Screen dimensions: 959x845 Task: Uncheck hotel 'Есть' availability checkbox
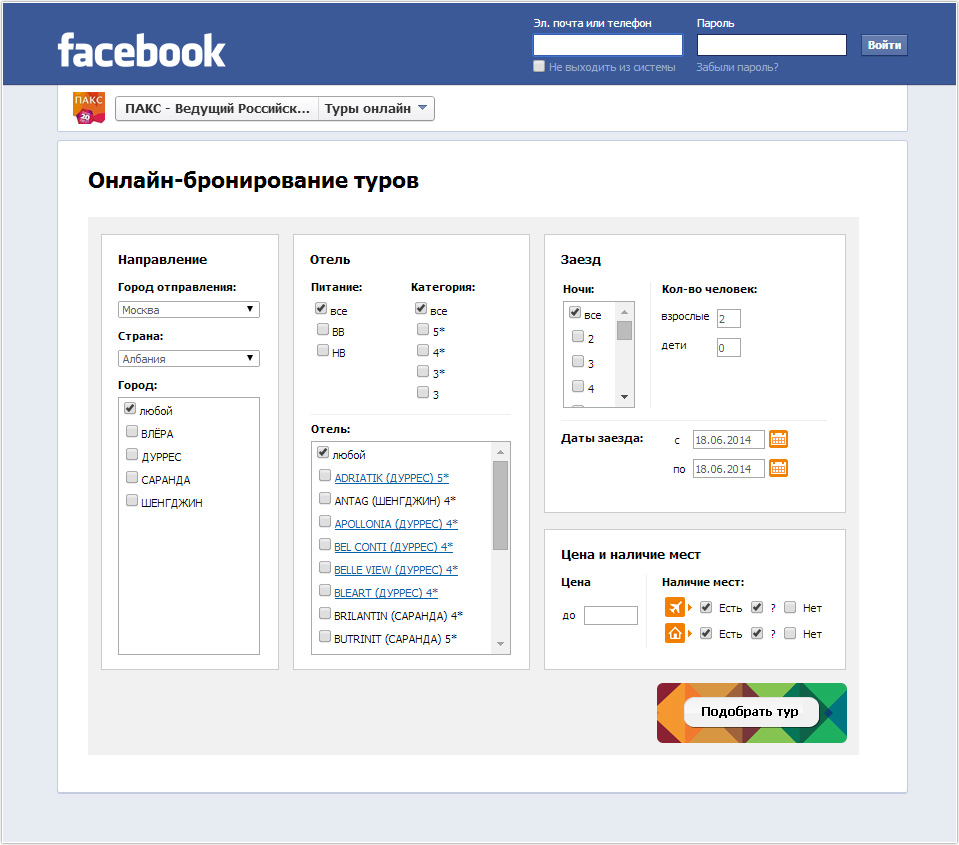click(x=706, y=633)
